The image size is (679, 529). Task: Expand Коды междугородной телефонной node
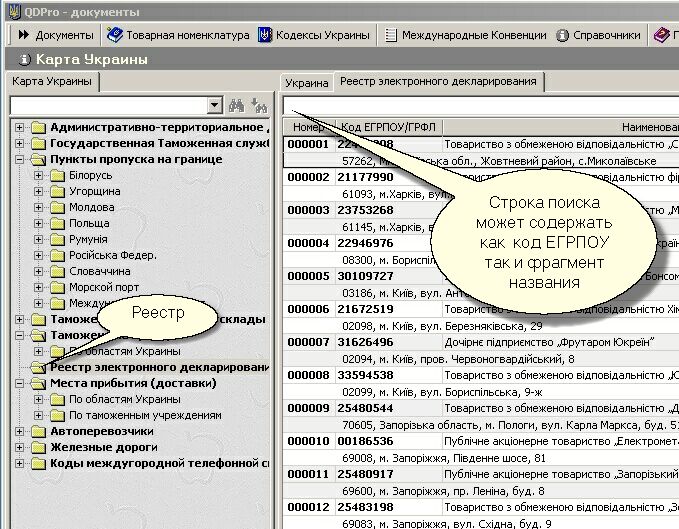click(x=19, y=464)
